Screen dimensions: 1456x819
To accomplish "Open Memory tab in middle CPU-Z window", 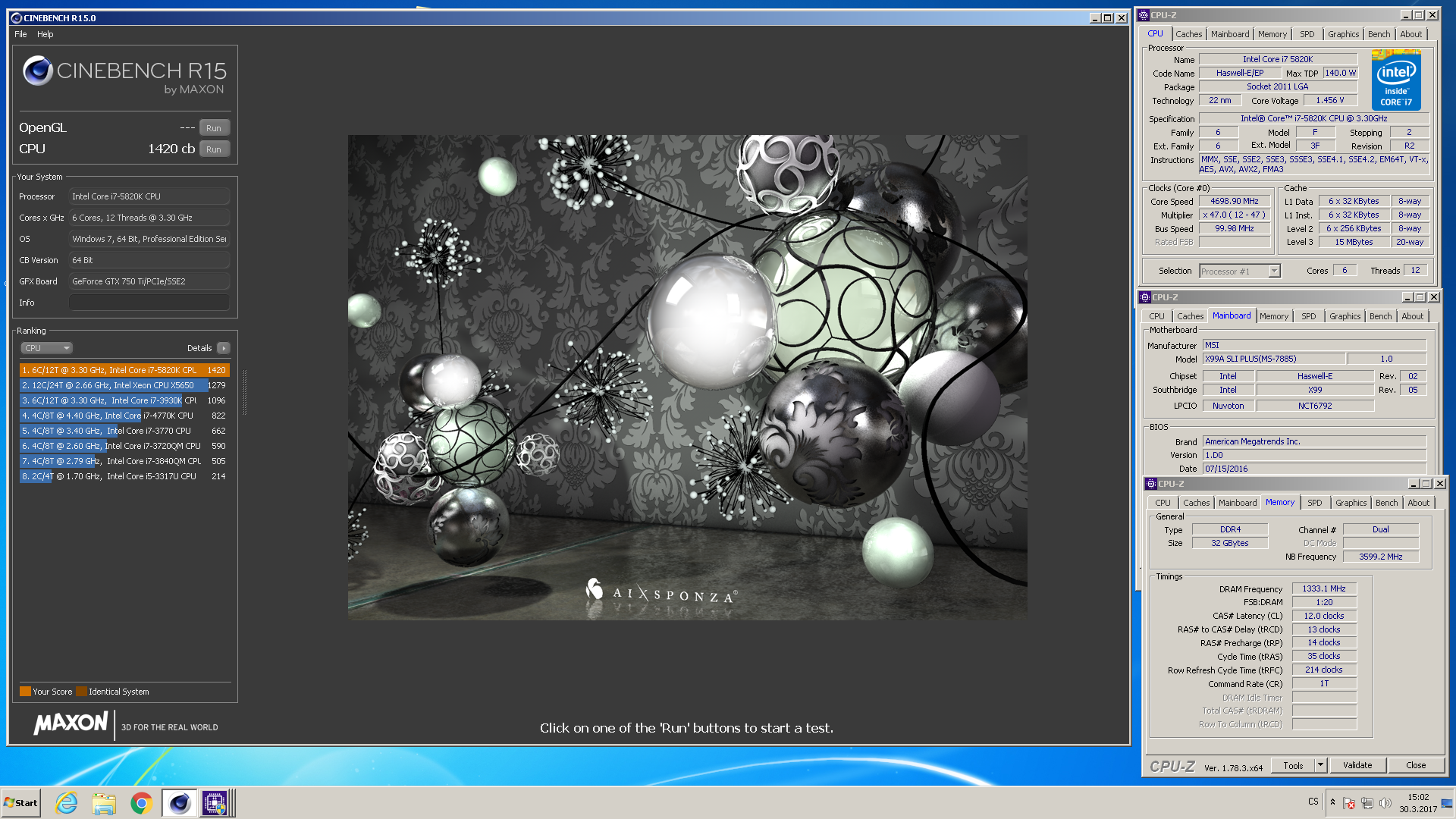I will click(x=1274, y=316).
